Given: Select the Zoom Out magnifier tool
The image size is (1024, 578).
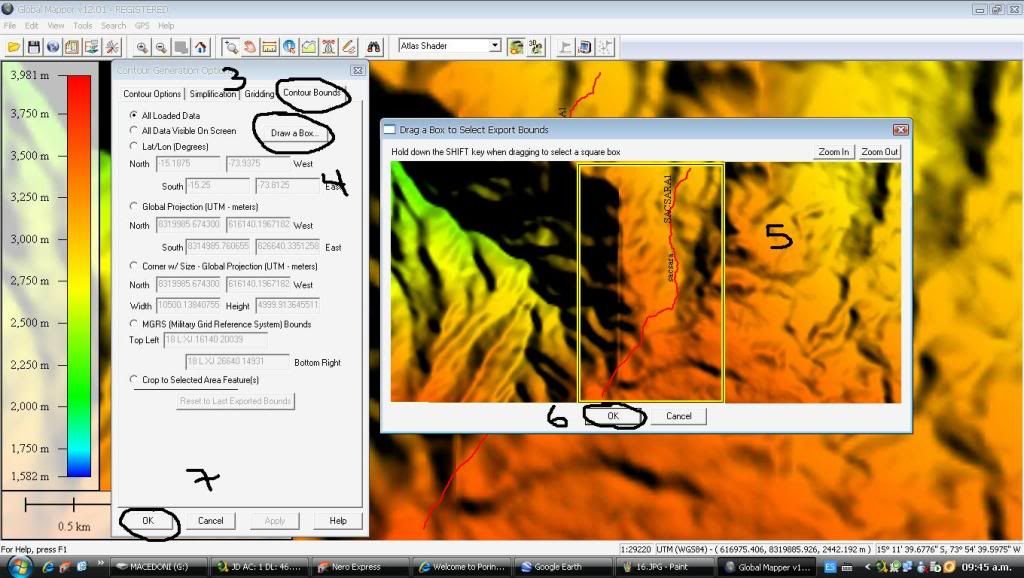Looking at the screenshot, I should (161, 47).
